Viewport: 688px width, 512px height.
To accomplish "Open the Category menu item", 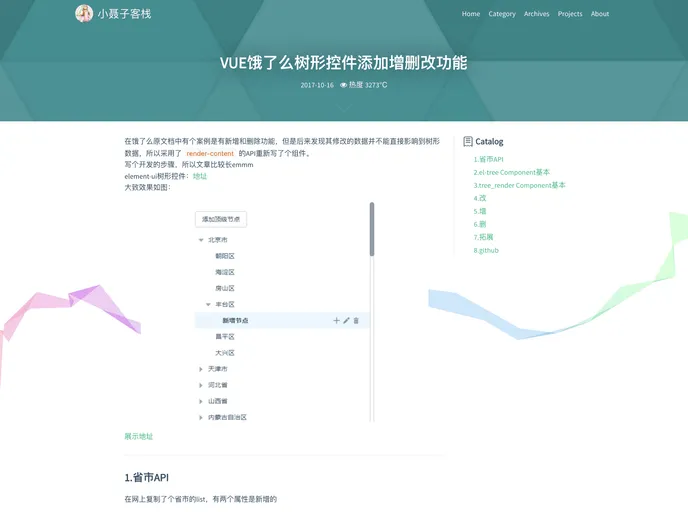I will coord(502,14).
